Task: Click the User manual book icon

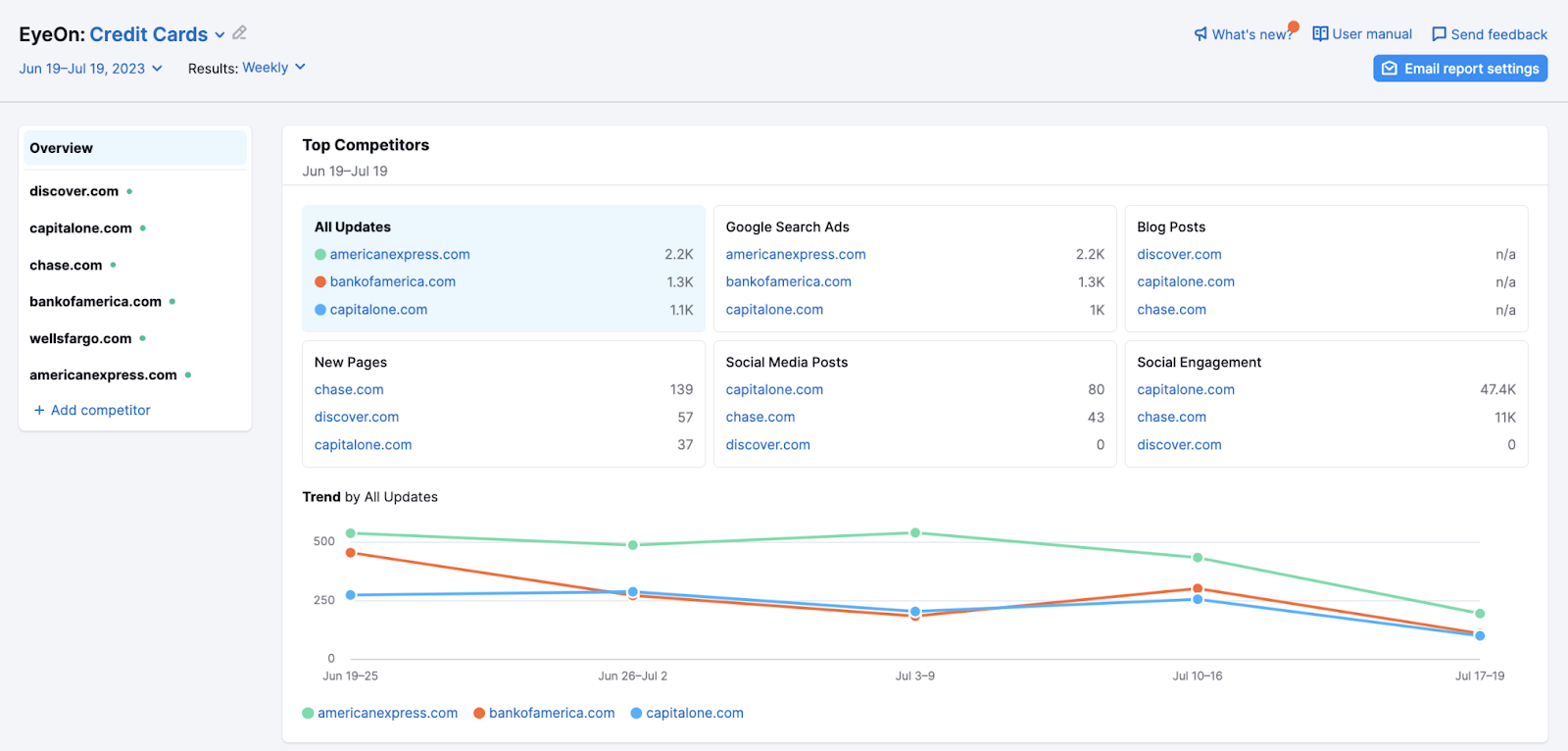Action: click(x=1320, y=34)
